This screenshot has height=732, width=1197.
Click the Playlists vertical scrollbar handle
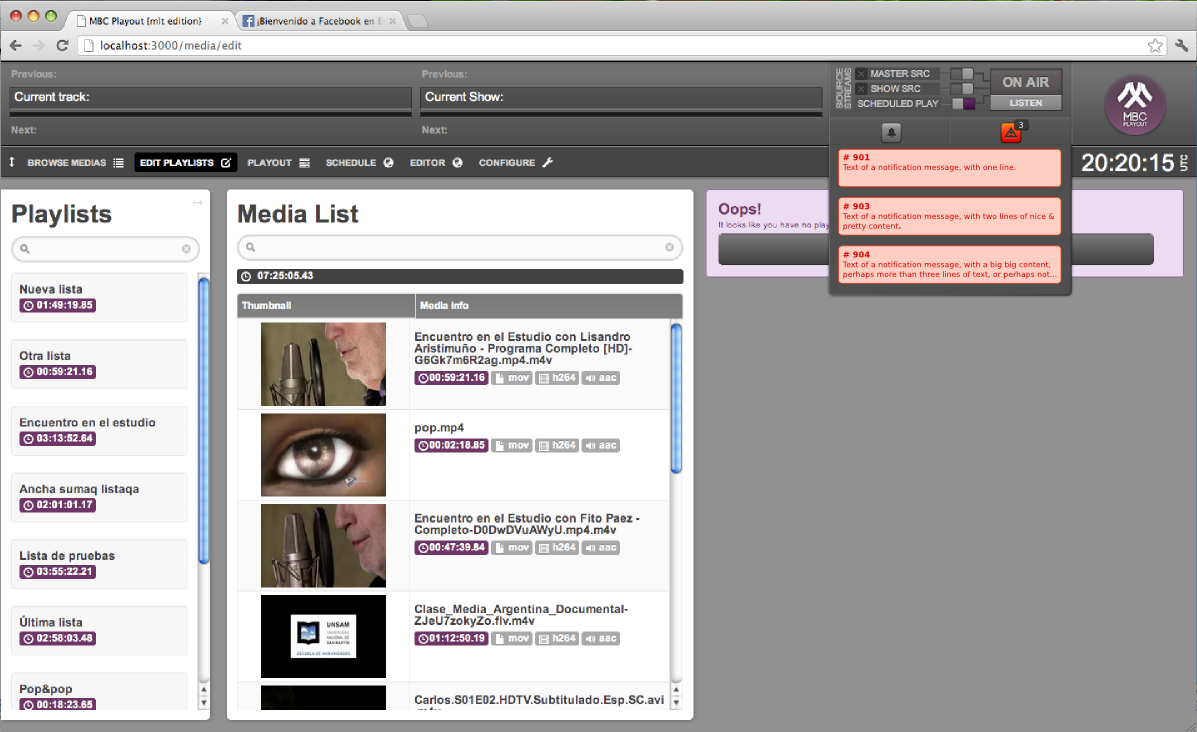(203, 421)
